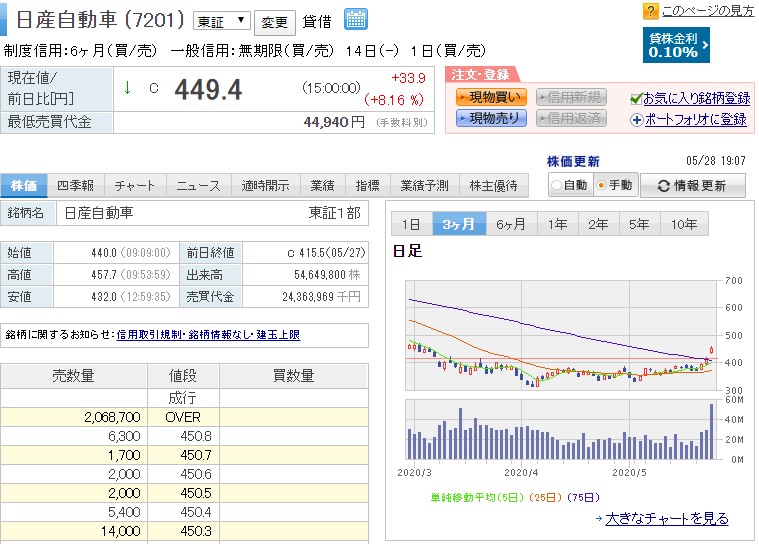Switch to the 四季報 tab
The height and width of the screenshot is (544, 759).
(x=76, y=186)
